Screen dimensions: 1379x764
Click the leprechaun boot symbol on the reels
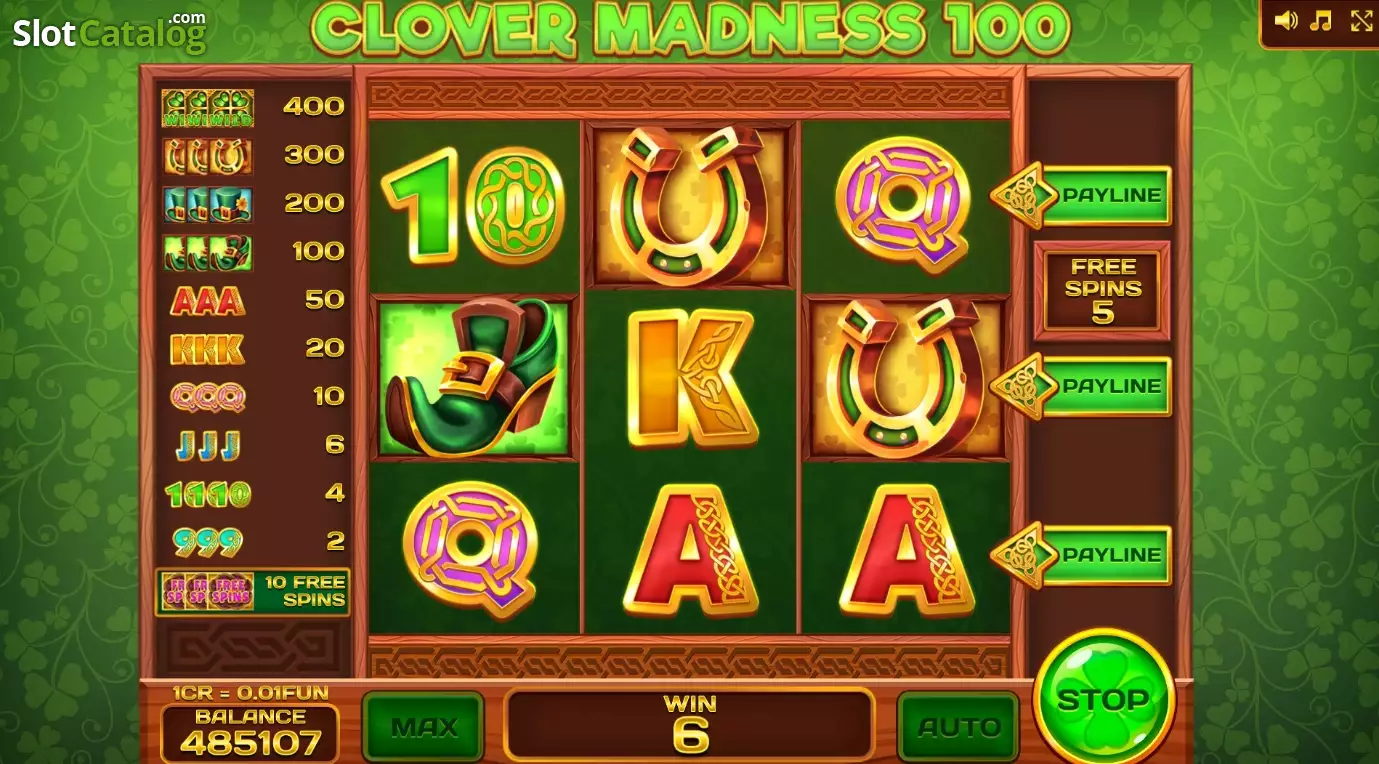pos(474,378)
